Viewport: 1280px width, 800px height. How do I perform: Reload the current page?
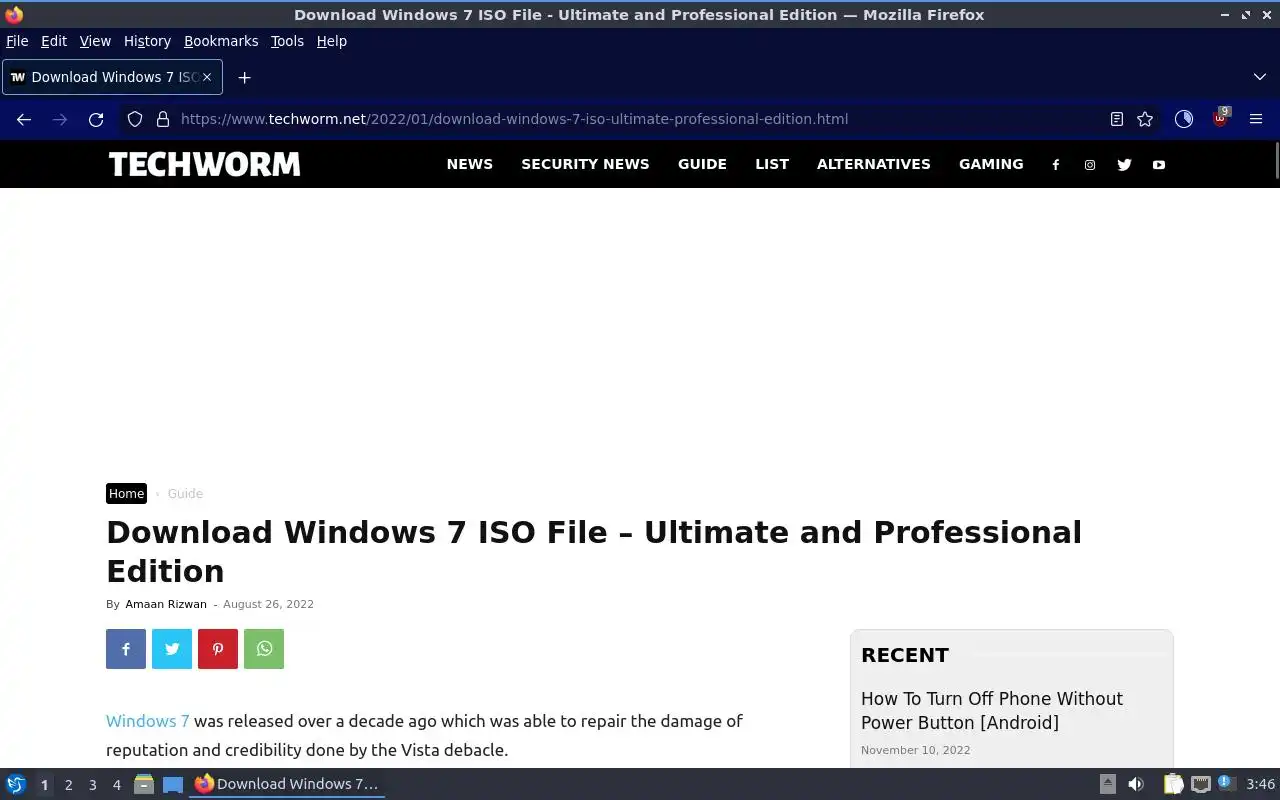pyautogui.click(x=96, y=119)
